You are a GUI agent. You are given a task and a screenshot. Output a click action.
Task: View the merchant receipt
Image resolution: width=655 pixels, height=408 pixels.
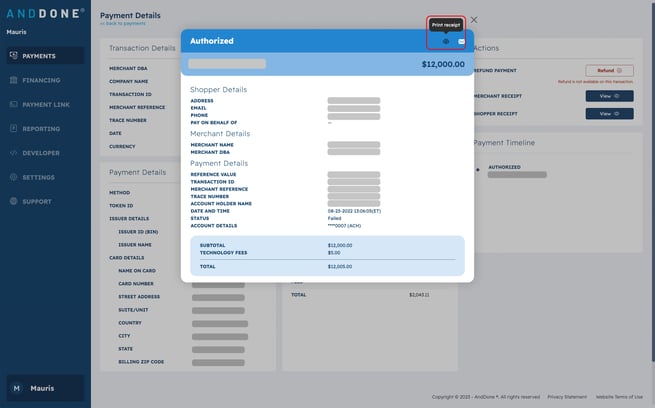tap(609, 96)
